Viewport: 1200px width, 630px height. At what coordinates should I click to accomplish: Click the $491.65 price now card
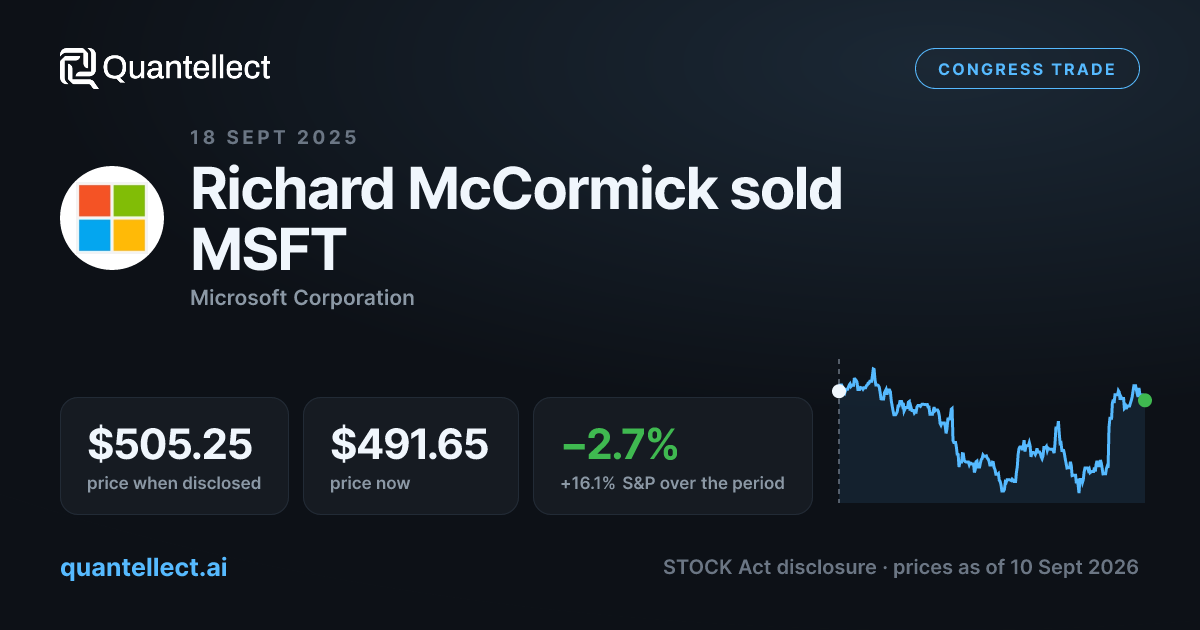tap(411, 456)
